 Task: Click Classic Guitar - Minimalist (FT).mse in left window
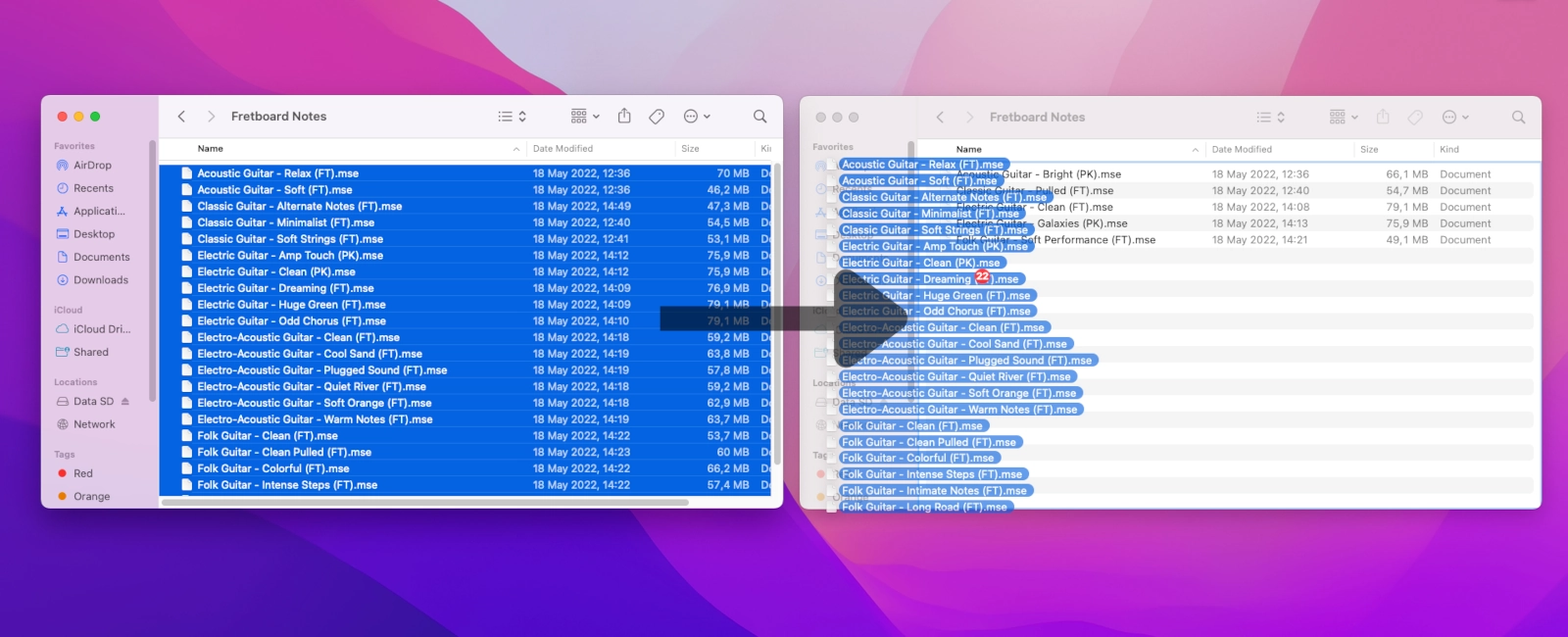click(x=285, y=222)
